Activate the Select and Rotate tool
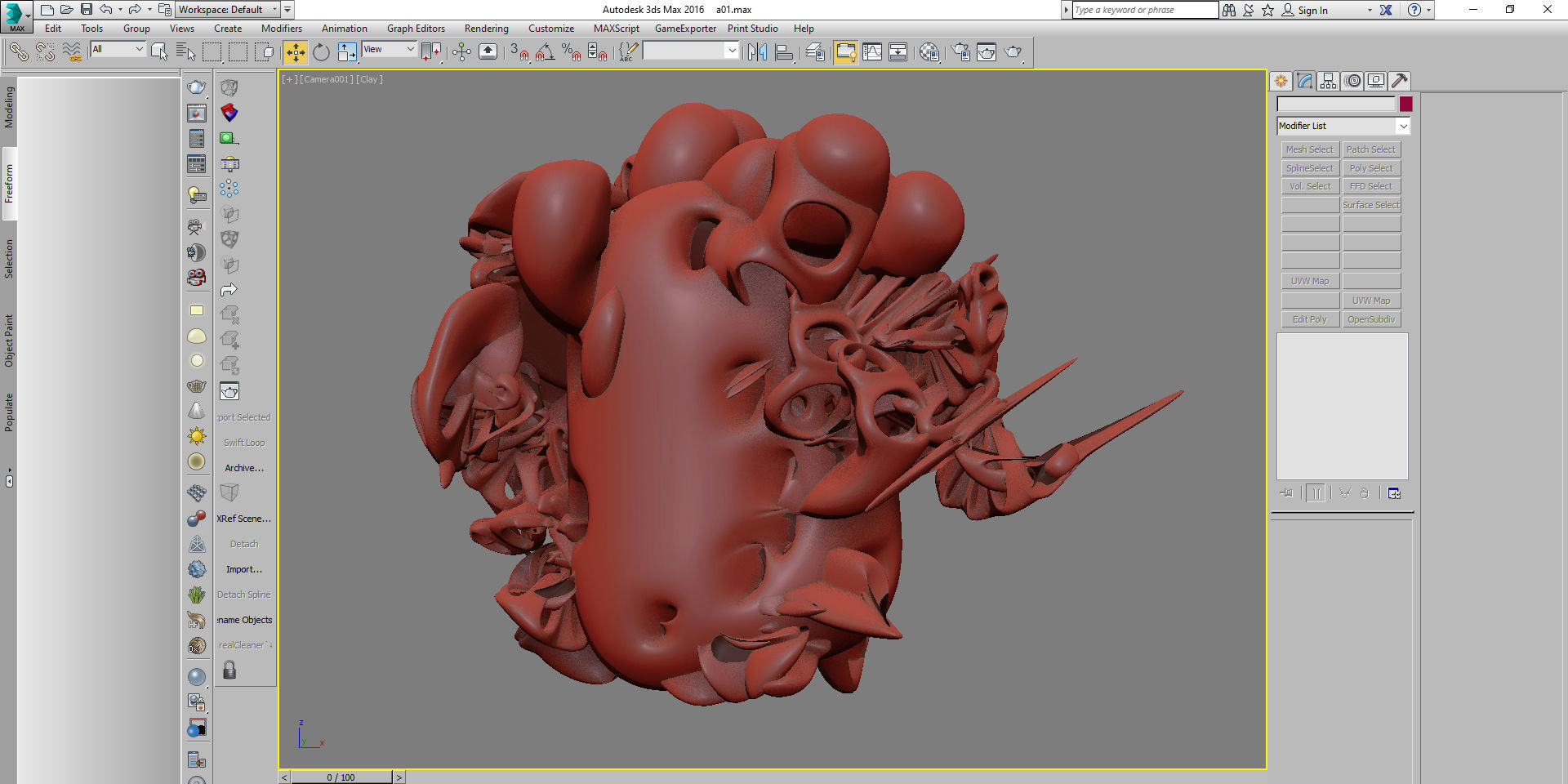The image size is (1568, 784). tap(321, 52)
